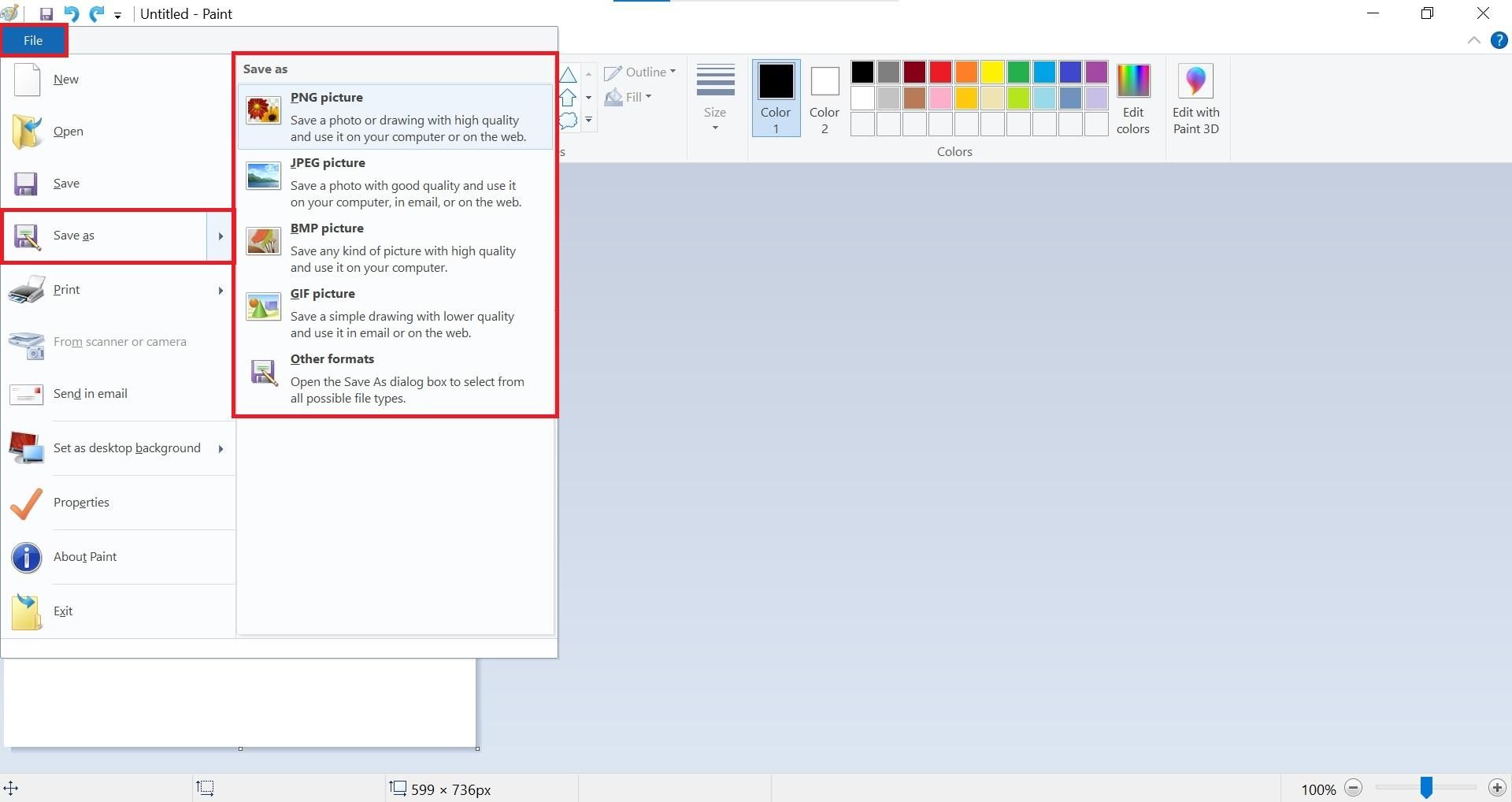The width and height of the screenshot is (1512, 802).
Task: Click the Paint logo in the title bar
Action: click(x=9, y=13)
